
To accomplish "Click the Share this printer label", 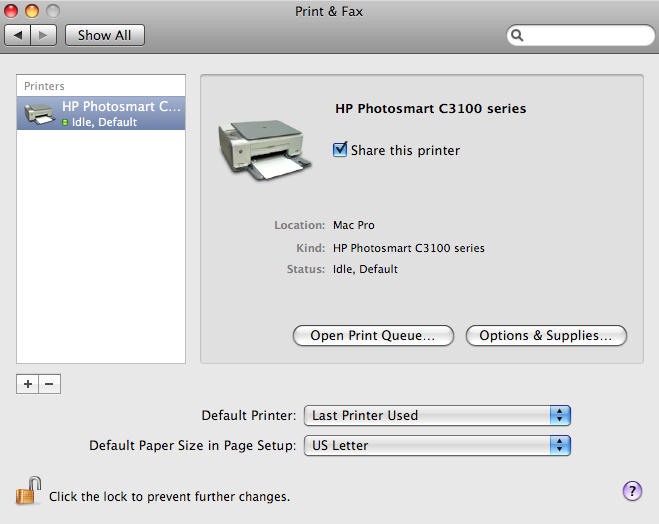I will pyautogui.click(x=405, y=150).
